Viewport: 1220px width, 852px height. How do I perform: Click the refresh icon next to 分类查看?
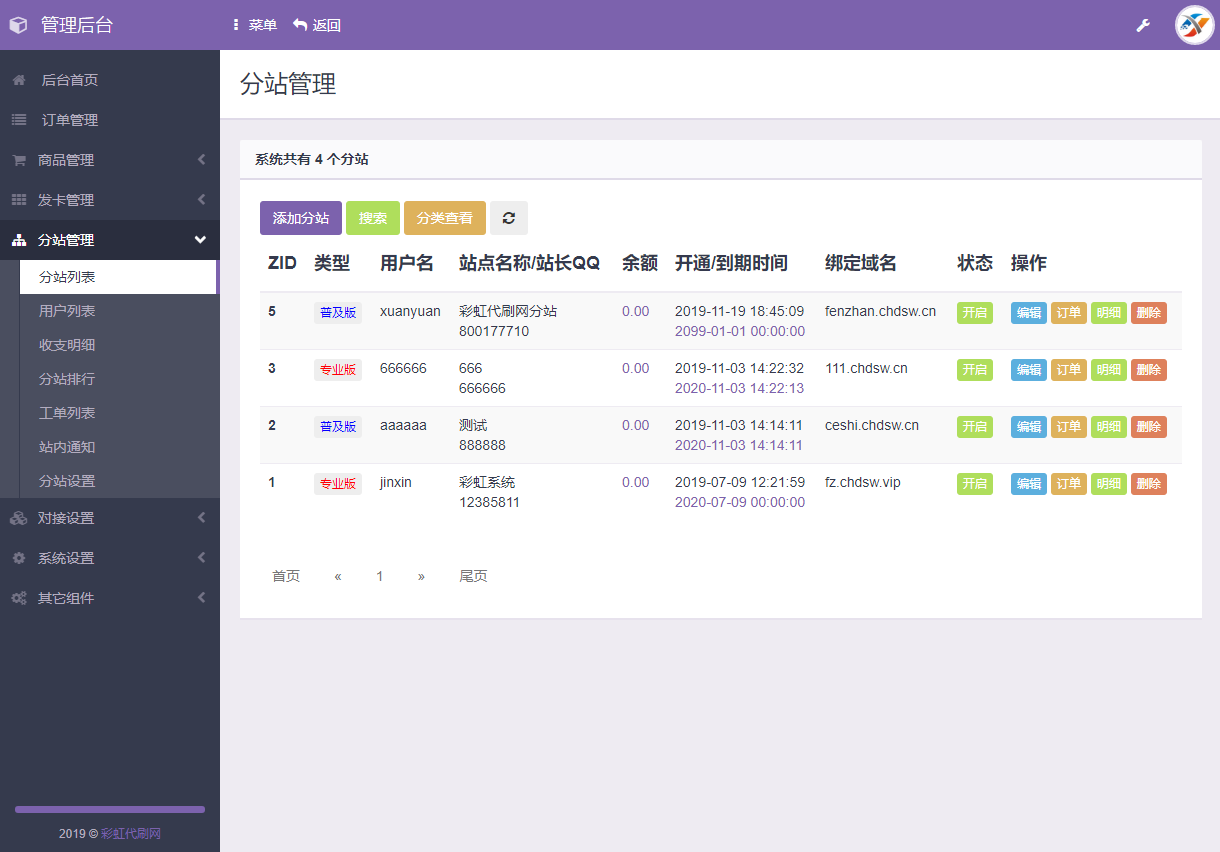(510, 217)
